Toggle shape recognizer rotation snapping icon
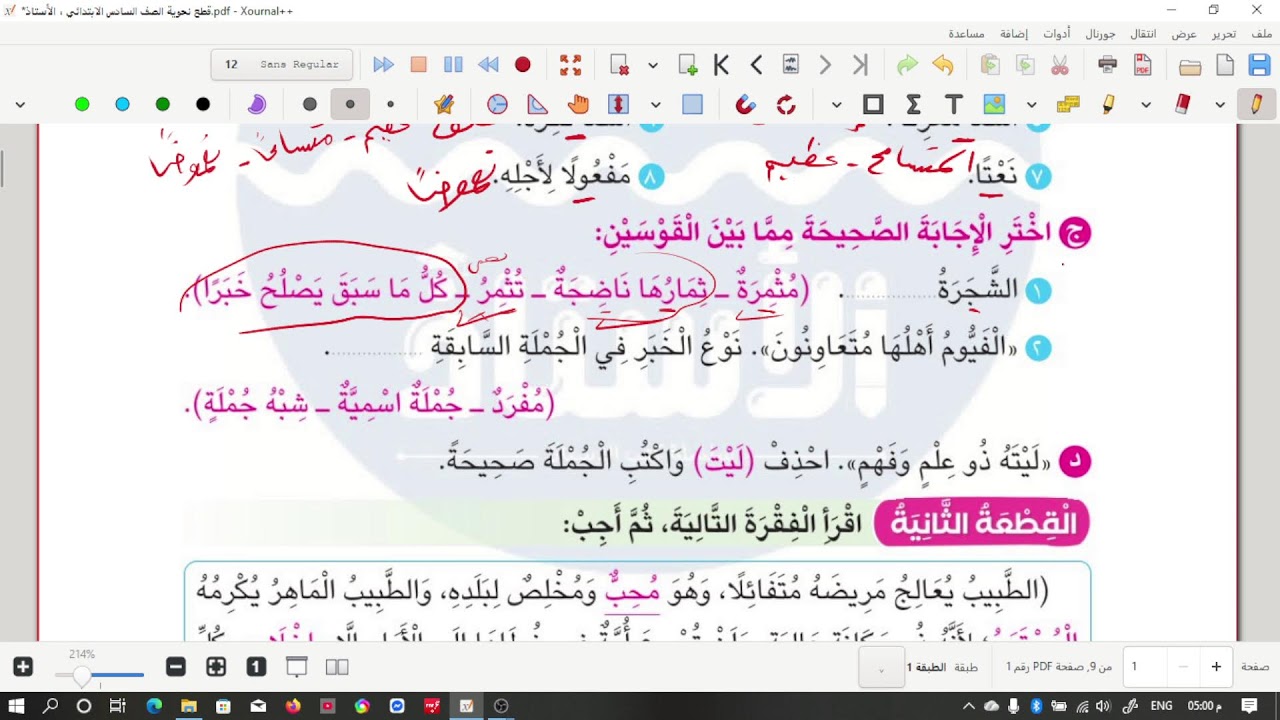The width and height of the screenshot is (1280, 720). click(786, 104)
